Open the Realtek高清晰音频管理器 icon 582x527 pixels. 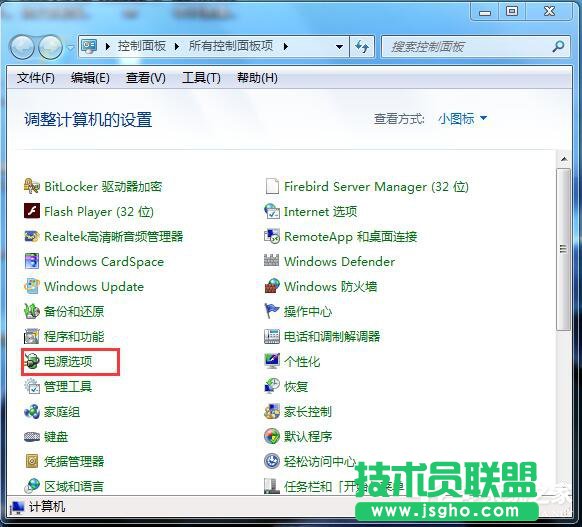coord(32,236)
